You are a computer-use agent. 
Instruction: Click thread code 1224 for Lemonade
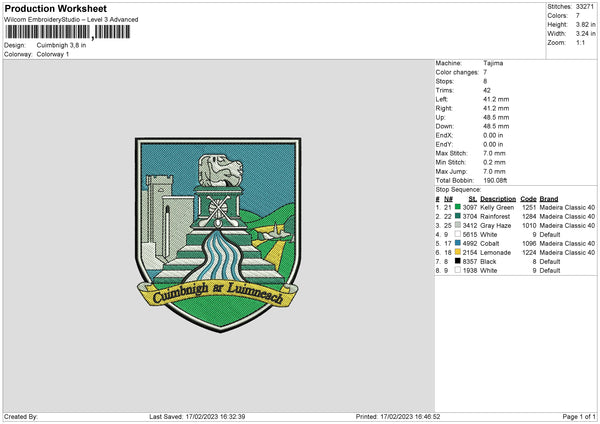[x=529, y=253]
